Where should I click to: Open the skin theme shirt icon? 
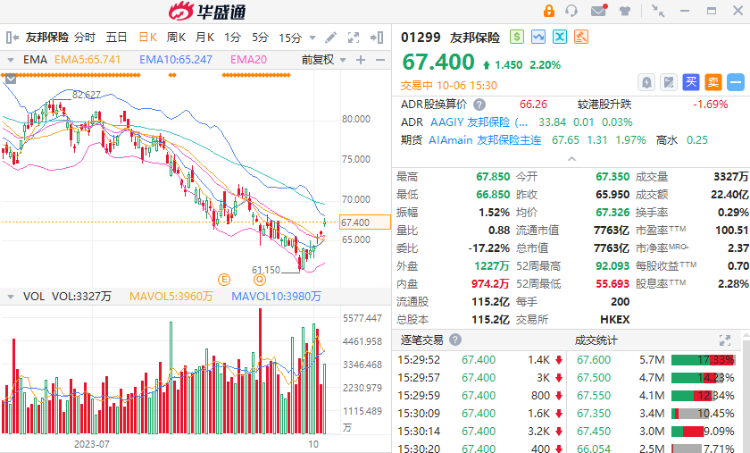point(625,11)
